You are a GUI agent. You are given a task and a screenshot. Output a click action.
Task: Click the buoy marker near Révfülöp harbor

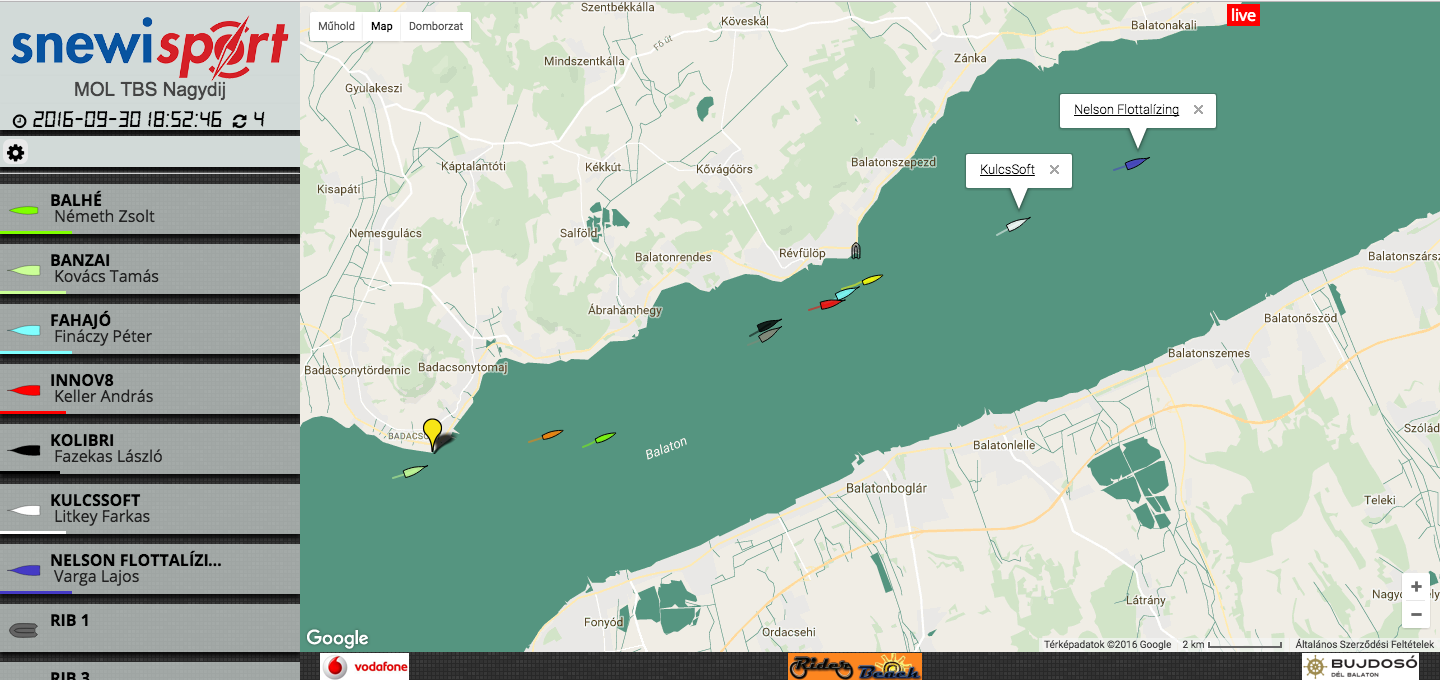(854, 250)
